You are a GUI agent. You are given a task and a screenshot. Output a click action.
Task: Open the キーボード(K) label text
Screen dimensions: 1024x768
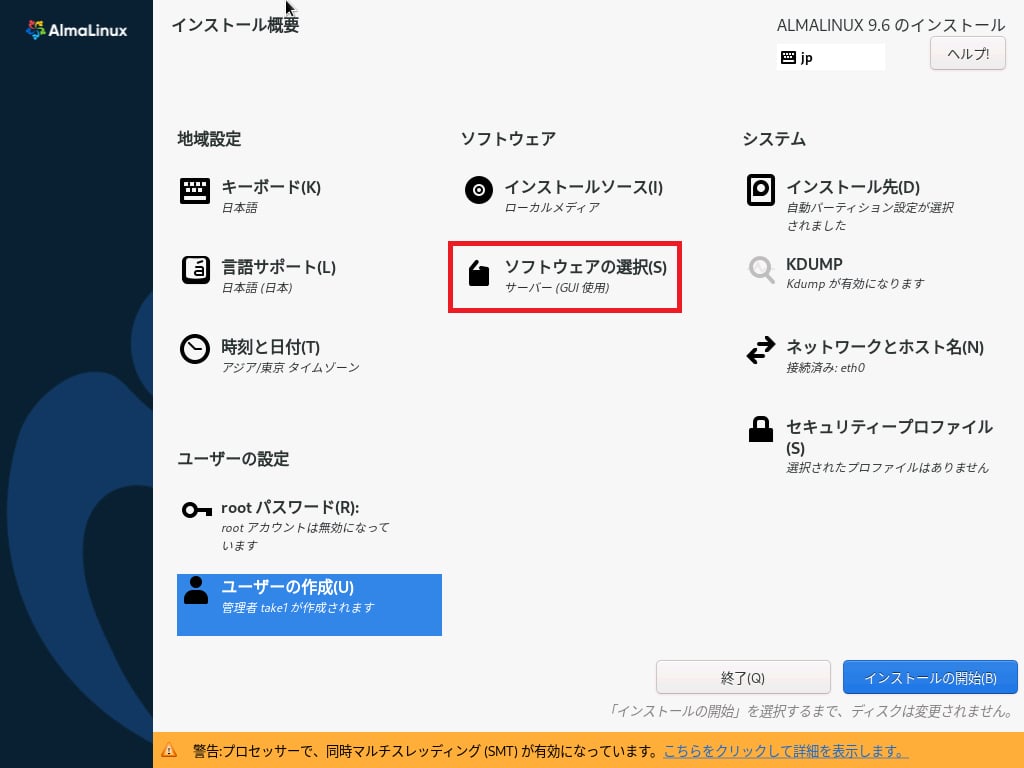point(271,187)
